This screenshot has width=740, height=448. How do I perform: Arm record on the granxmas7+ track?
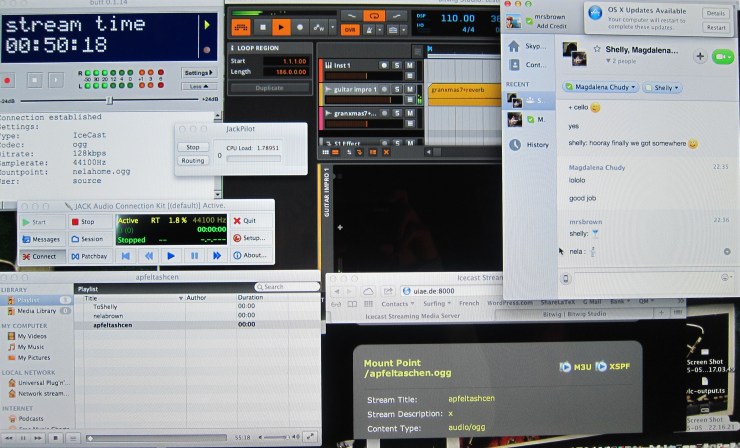(x=385, y=113)
